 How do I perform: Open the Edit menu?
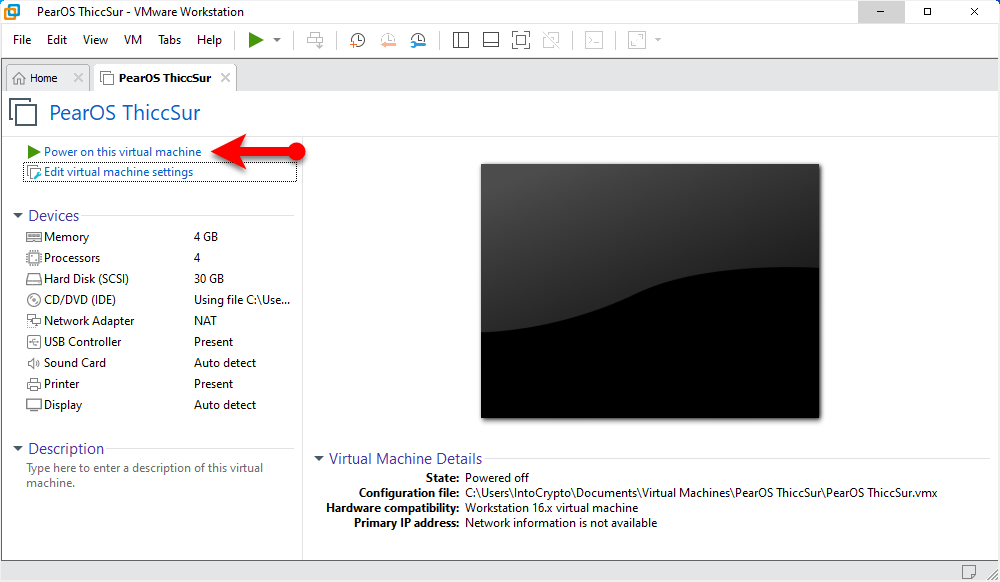(57, 40)
